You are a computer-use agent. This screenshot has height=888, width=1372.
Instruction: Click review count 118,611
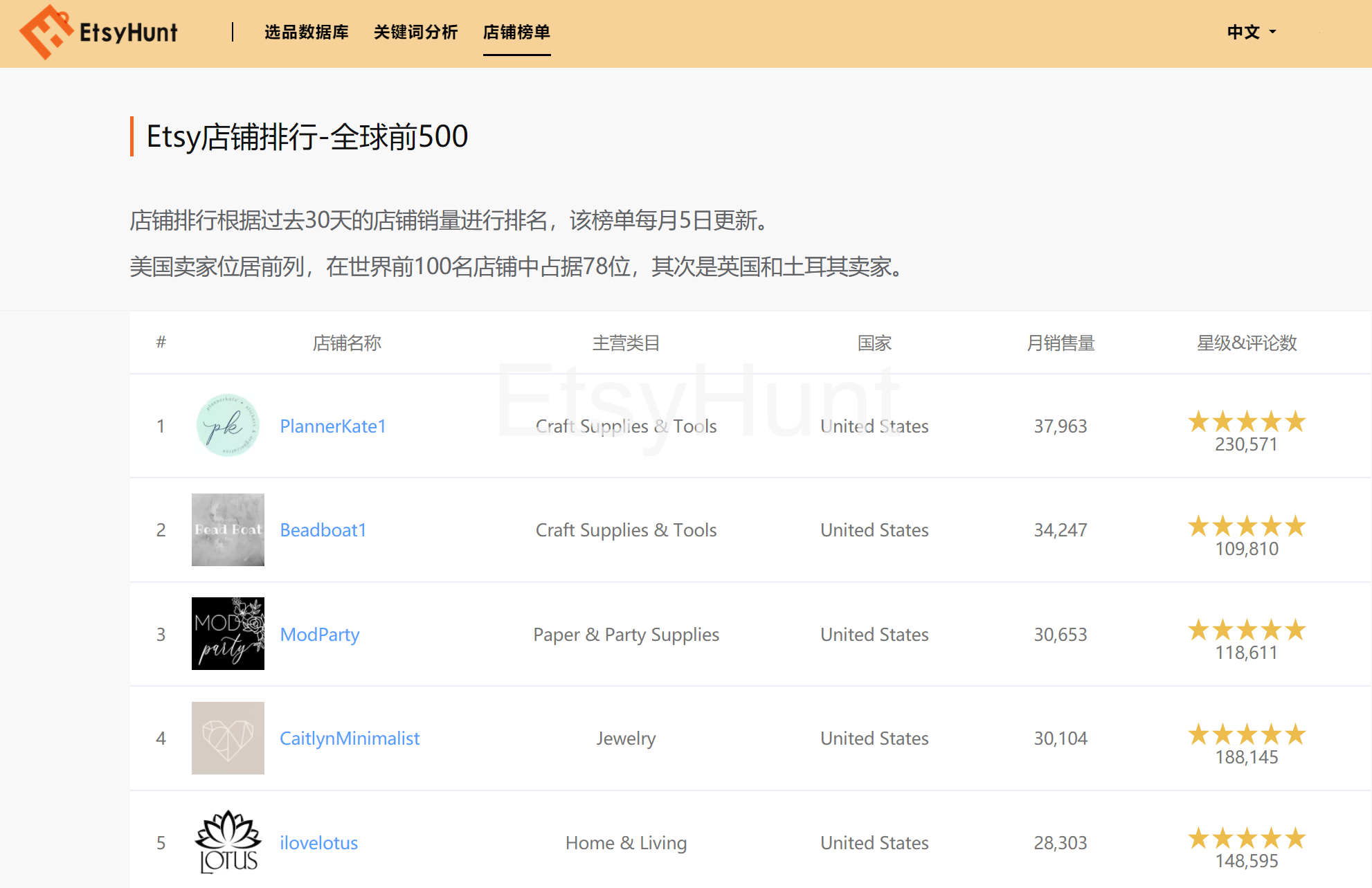[x=1247, y=653]
